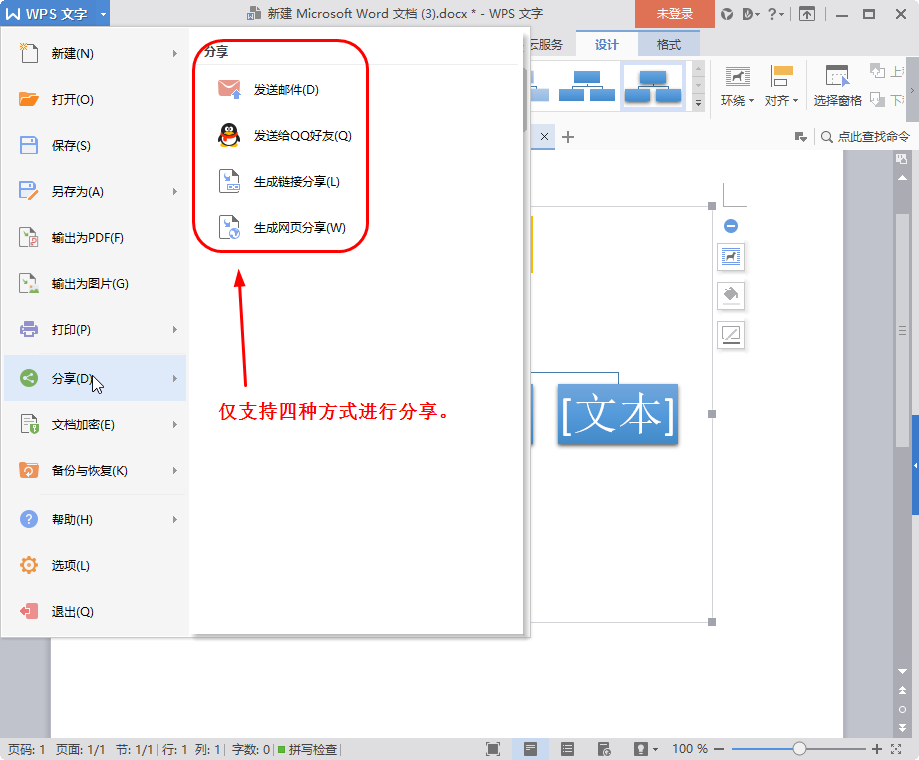Viewport: 919px width, 760px height.
Task: Choose 生成网页分享 to share as webpage
Action: point(282,227)
